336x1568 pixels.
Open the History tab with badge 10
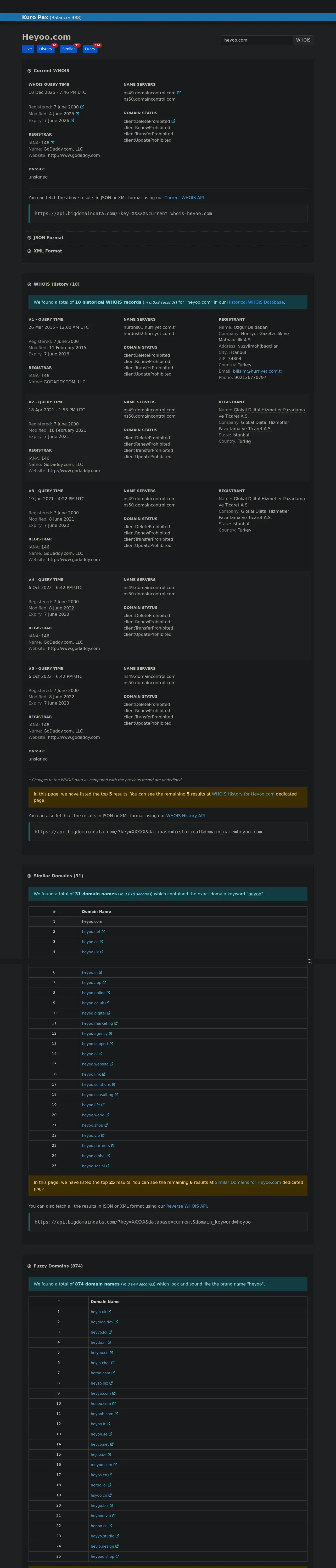click(46, 49)
